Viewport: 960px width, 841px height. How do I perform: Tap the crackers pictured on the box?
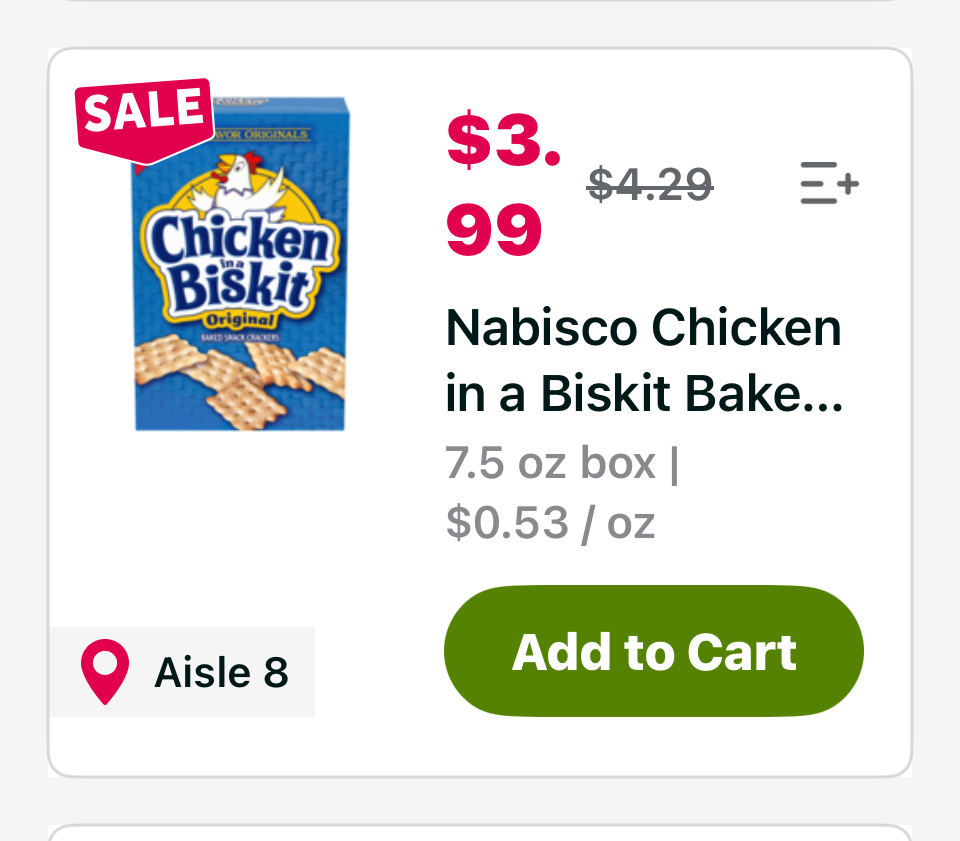click(240, 385)
